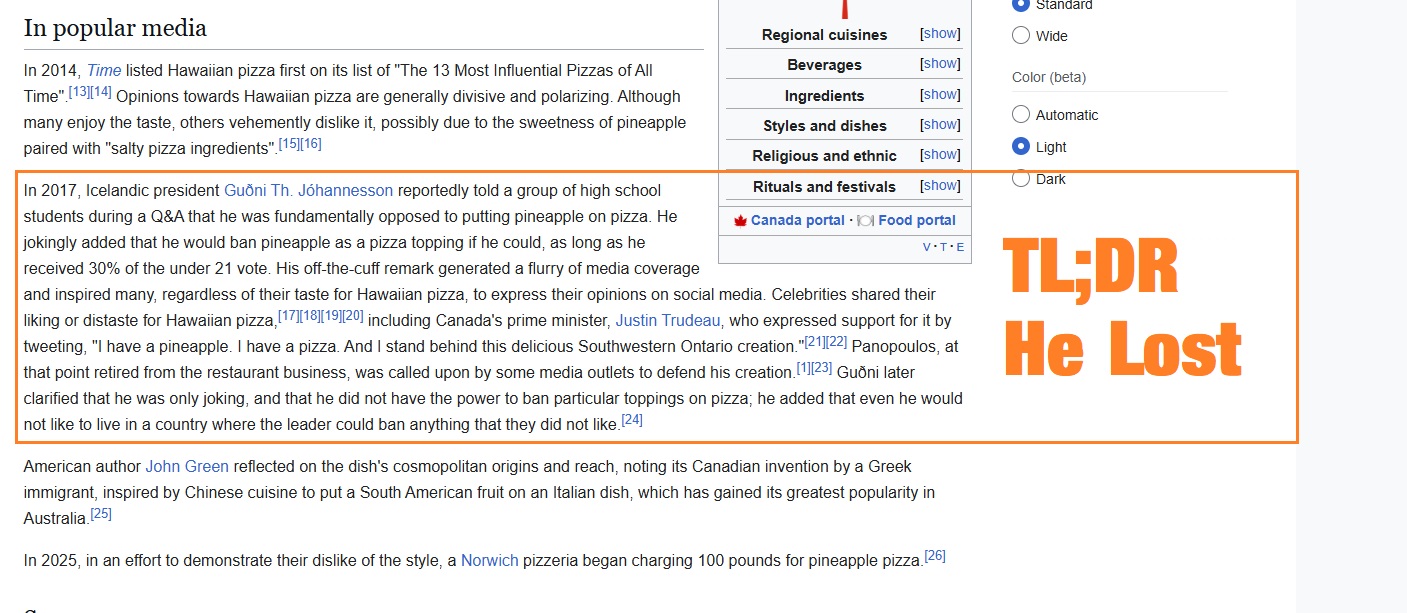Select Automatic color mode

(1021, 114)
